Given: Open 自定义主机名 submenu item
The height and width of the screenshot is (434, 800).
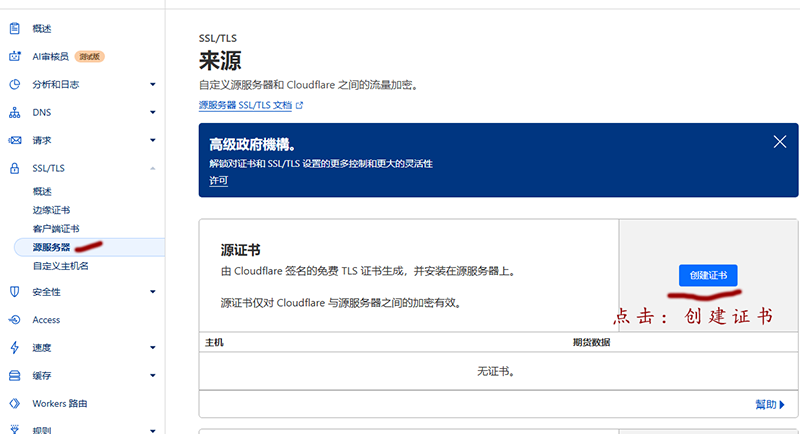Looking at the screenshot, I should [60, 266].
